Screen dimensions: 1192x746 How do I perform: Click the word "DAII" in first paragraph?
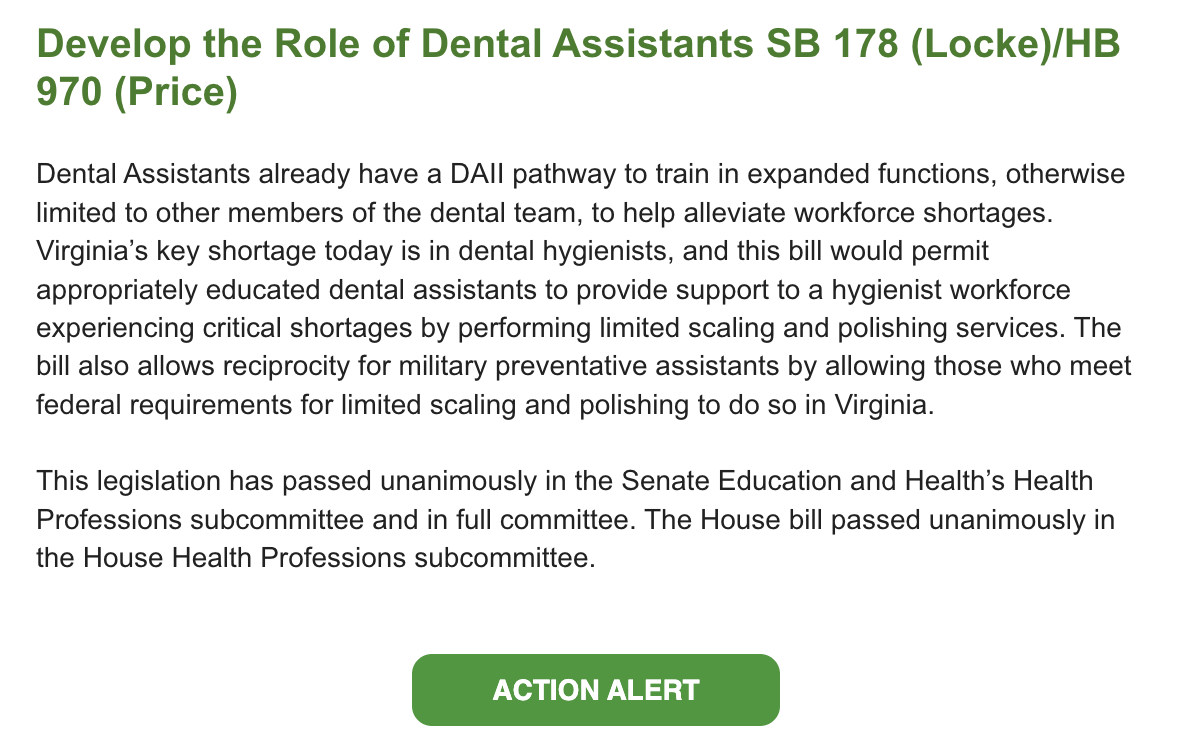(480, 175)
